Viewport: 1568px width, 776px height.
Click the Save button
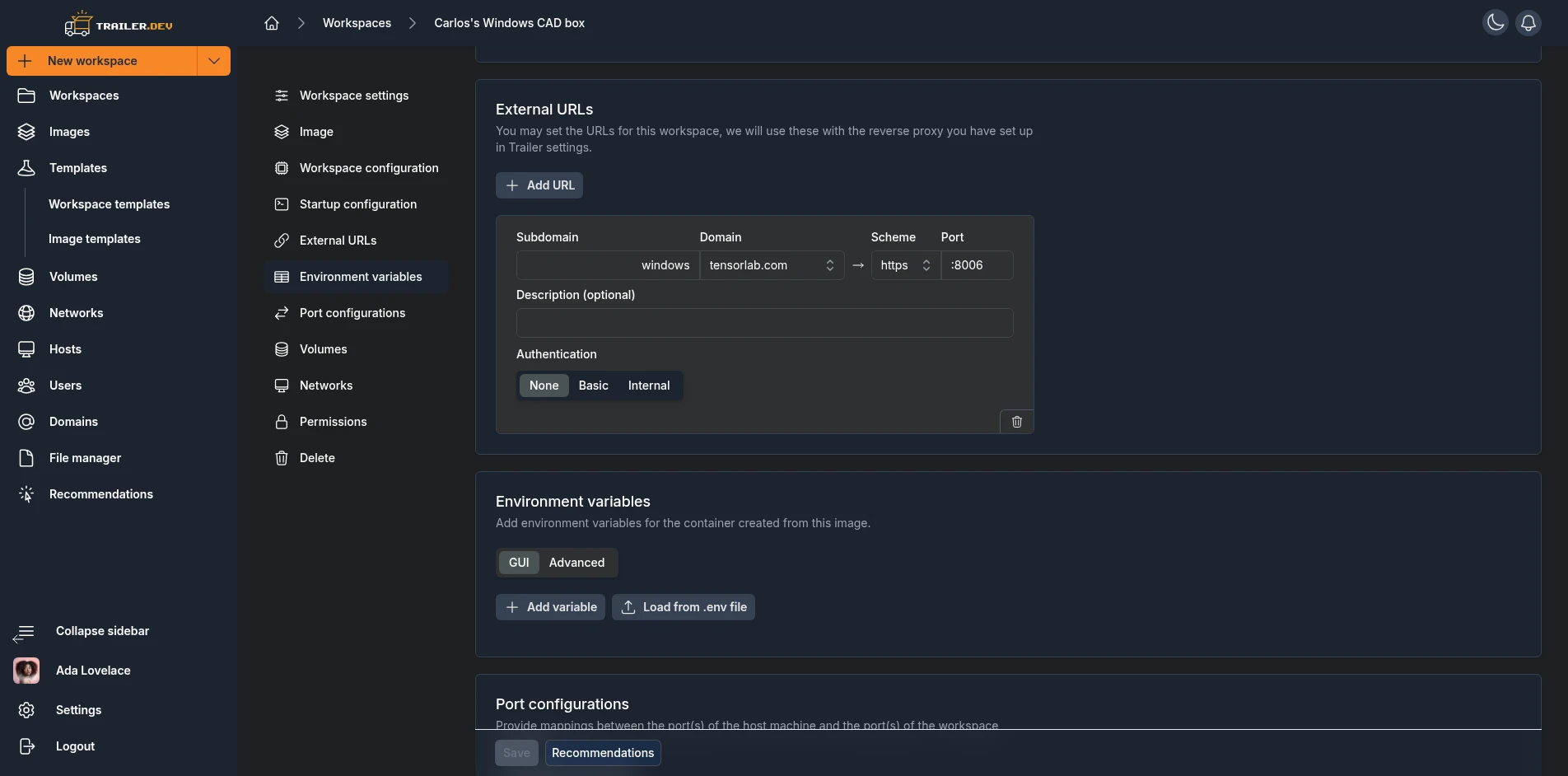point(516,753)
